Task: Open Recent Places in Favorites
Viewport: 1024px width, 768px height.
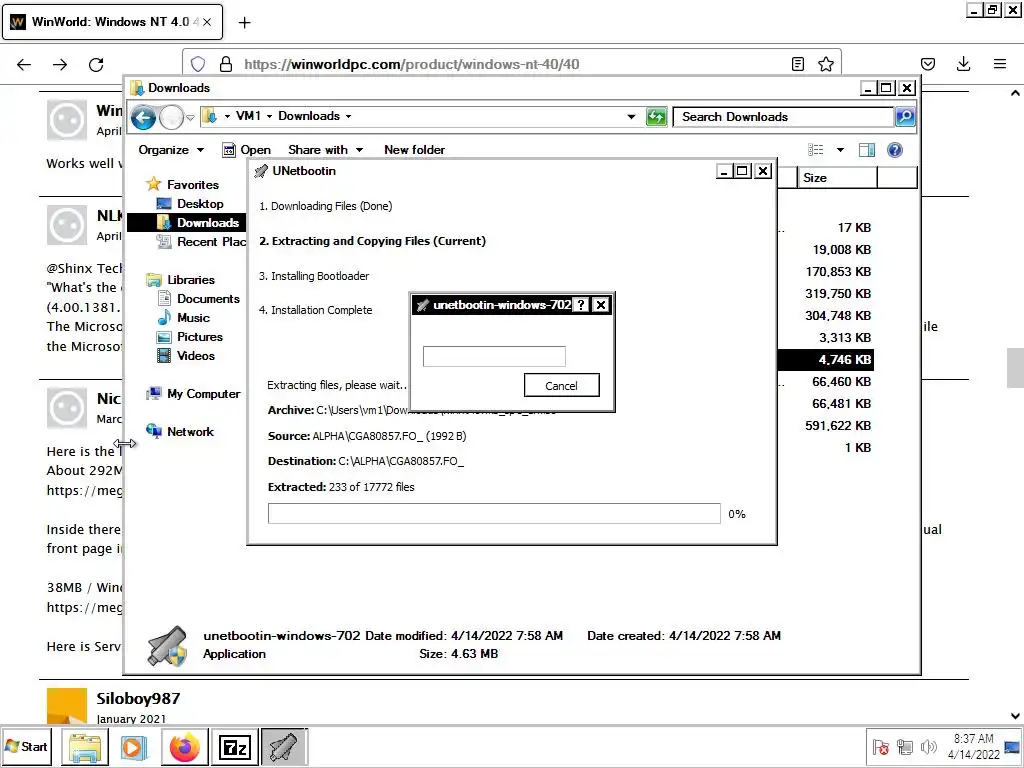Action: pyautogui.click(x=201, y=242)
